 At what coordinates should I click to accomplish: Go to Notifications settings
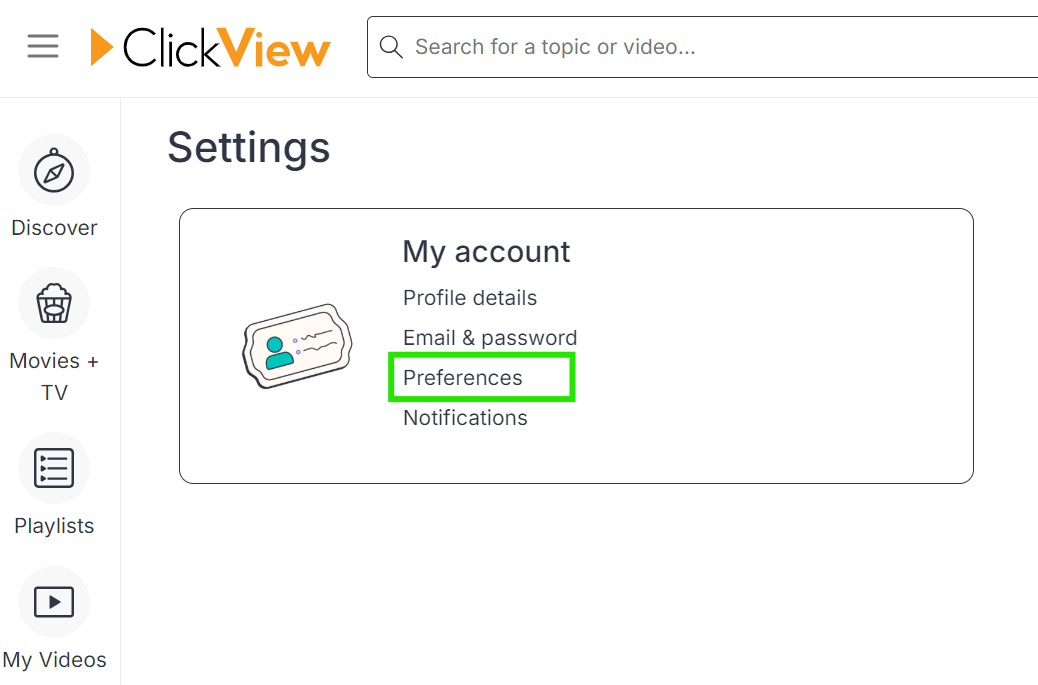tap(465, 418)
